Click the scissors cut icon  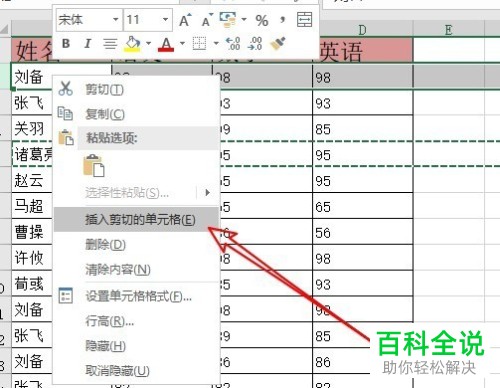point(65,89)
